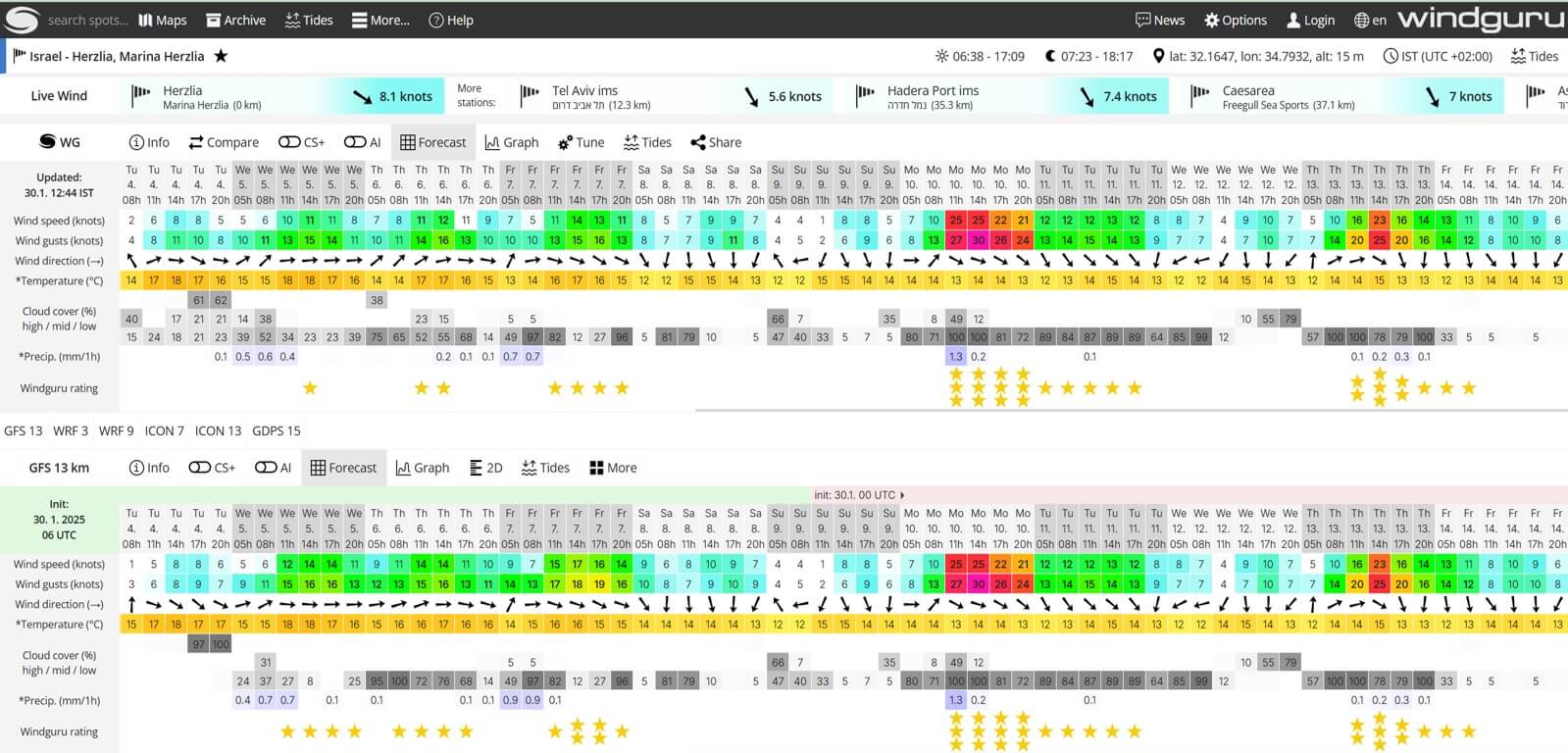Open Tune settings for WG forecast

point(581,142)
